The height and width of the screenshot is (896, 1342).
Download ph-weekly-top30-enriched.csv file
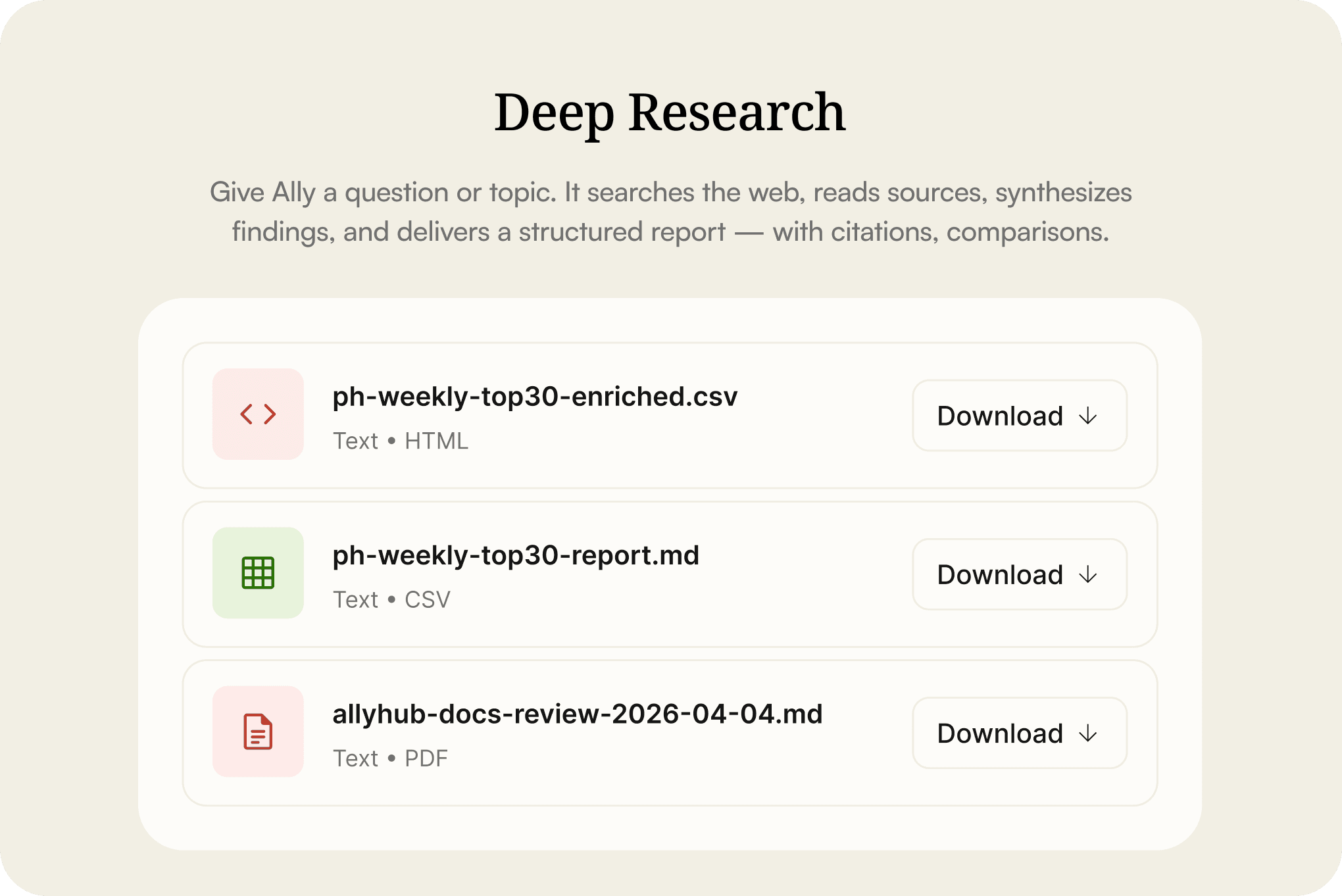pos(1020,416)
